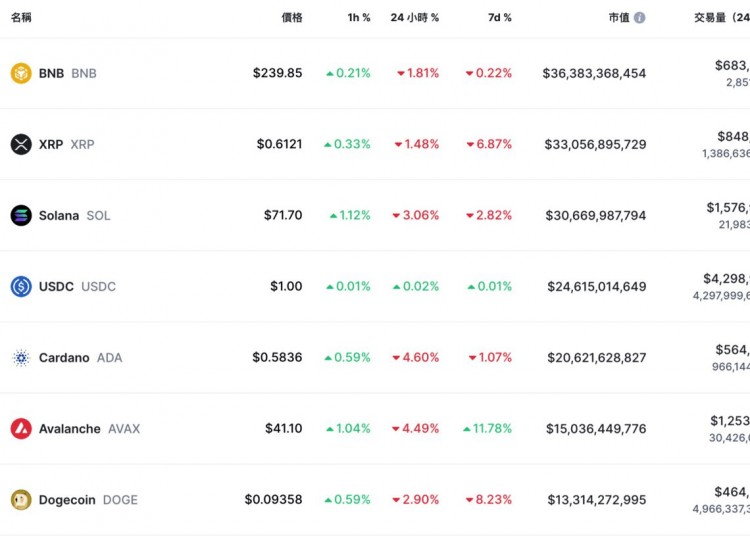Click the USDC coin logo icon
This screenshot has width=750, height=536.
click(x=21, y=286)
